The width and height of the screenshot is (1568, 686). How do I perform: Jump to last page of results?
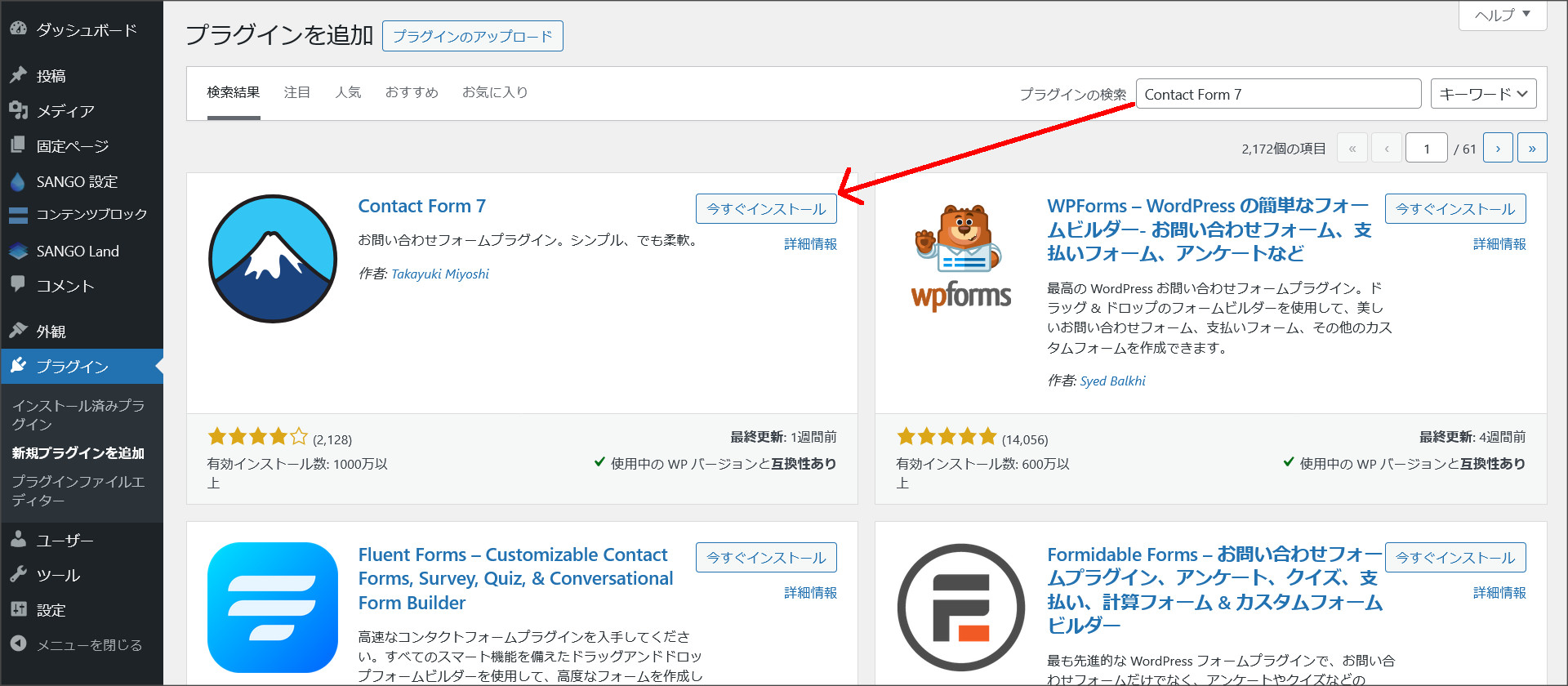(1531, 148)
